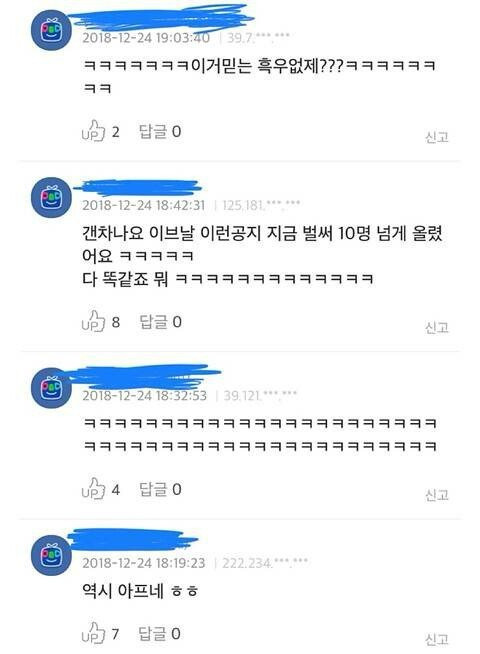Tap UP thumbs icon with 7 likes
Viewport: 480px width, 654px height.
(x=93, y=633)
